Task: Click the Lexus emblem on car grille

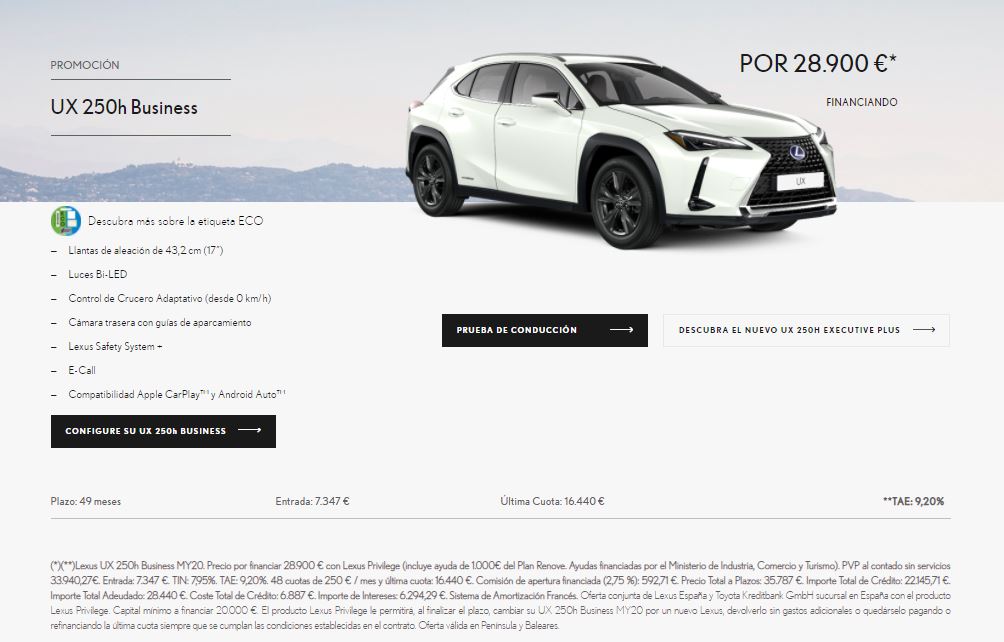Action: point(797,152)
